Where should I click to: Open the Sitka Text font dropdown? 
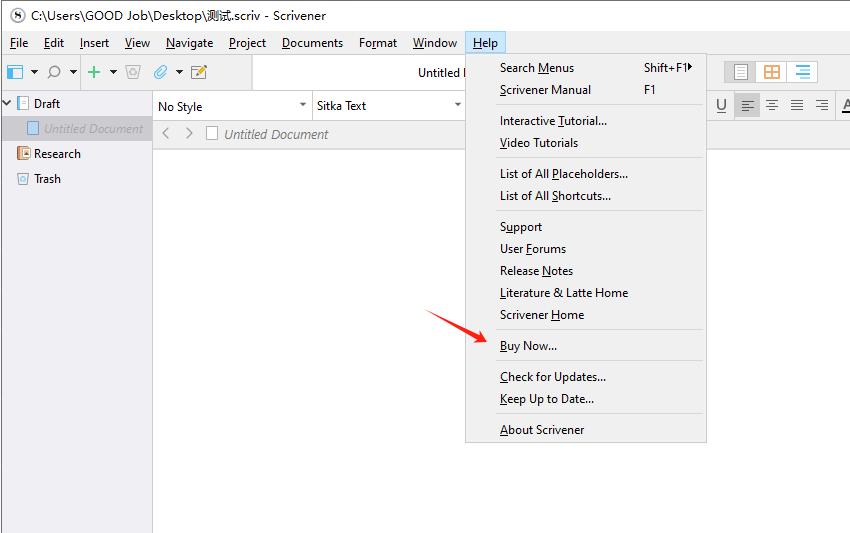click(x=388, y=106)
